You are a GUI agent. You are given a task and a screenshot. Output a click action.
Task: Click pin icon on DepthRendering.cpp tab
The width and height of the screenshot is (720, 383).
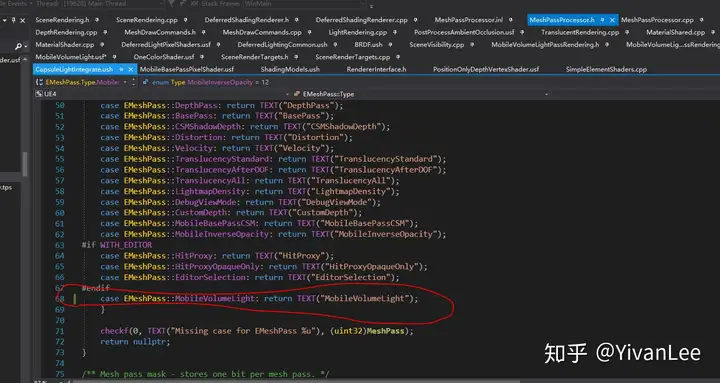[105, 33]
